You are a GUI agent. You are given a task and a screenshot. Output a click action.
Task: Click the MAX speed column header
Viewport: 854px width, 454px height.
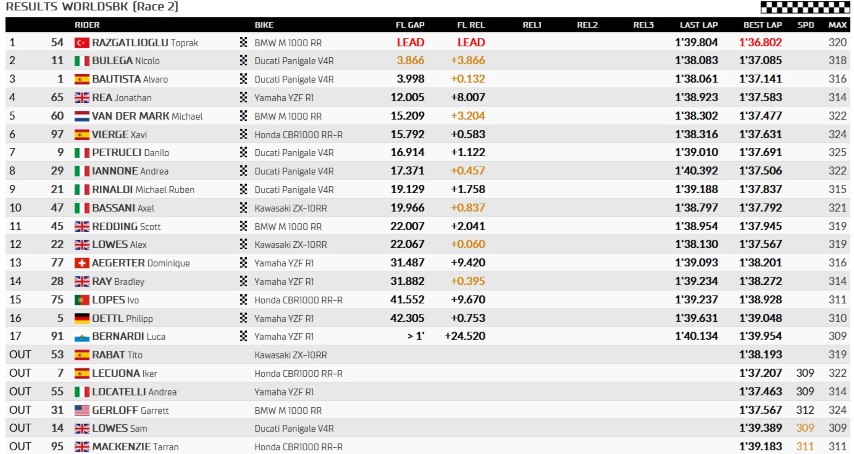(838, 25)
